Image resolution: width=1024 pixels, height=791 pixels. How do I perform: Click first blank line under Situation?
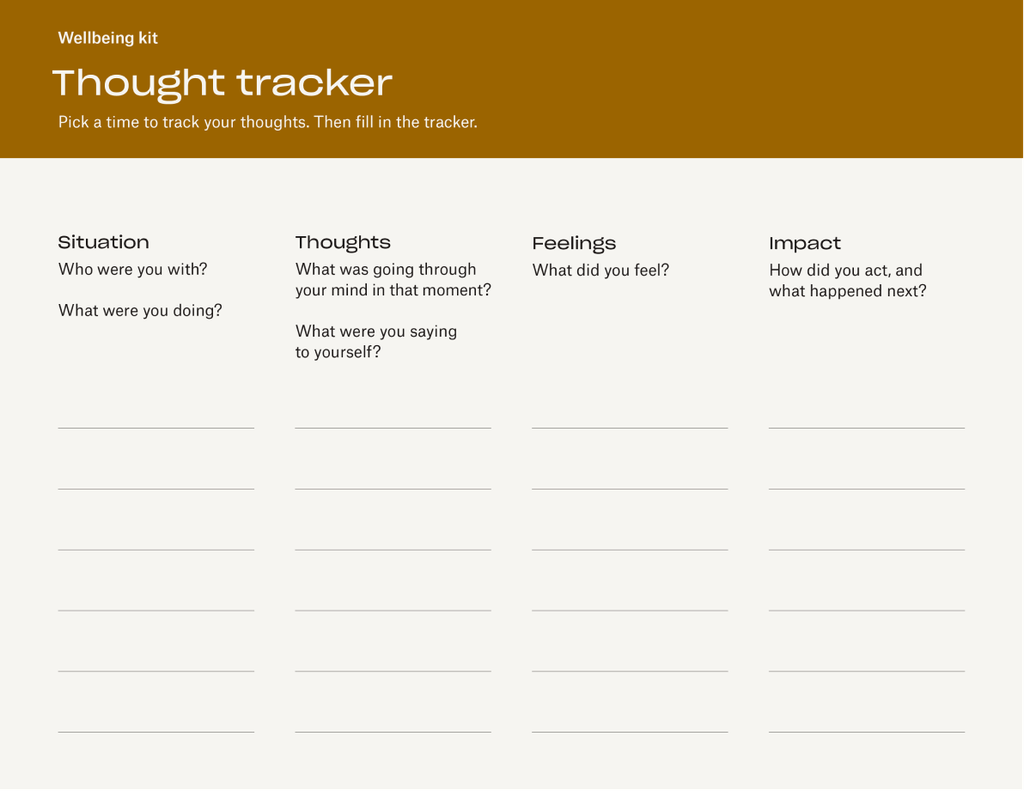coord(156,428)
